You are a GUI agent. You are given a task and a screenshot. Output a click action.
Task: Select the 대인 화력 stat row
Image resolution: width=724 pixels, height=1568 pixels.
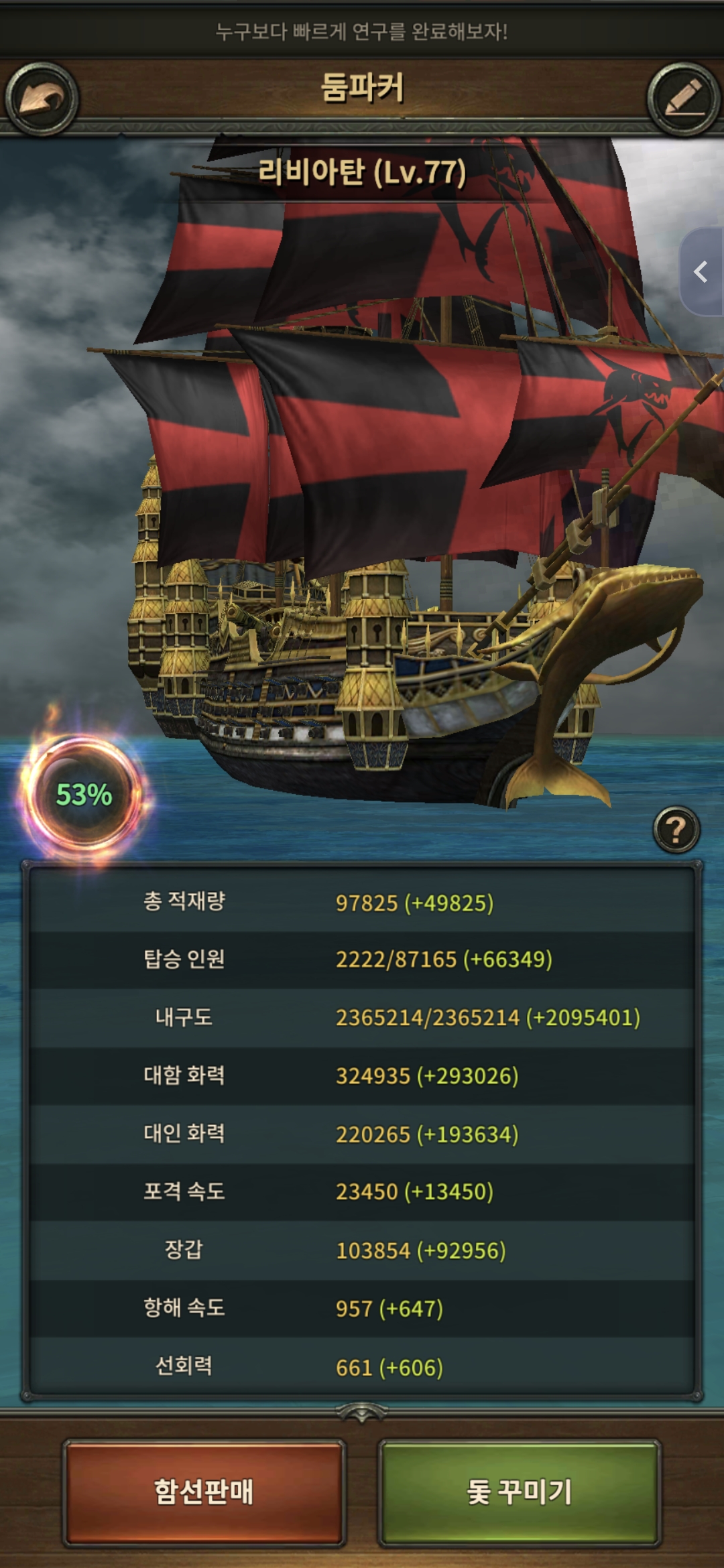(362, 1134)
